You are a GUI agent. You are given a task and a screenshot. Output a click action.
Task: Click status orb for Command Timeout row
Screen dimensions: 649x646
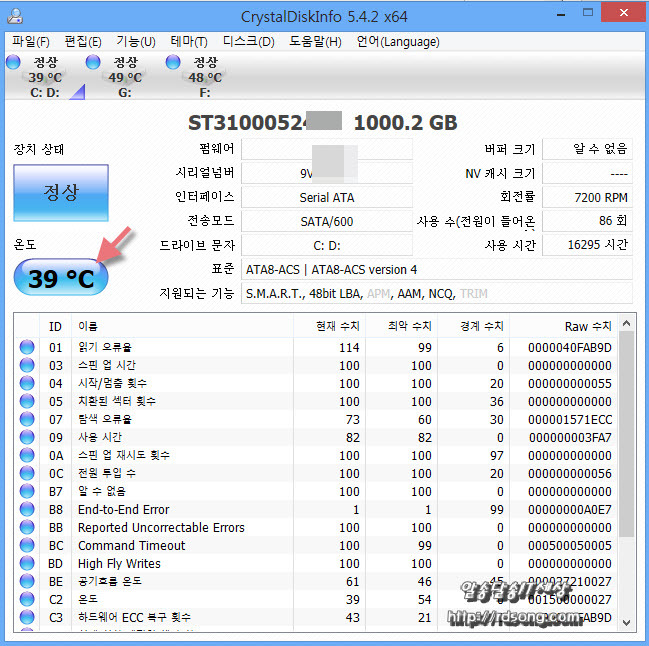click(27, 545)
